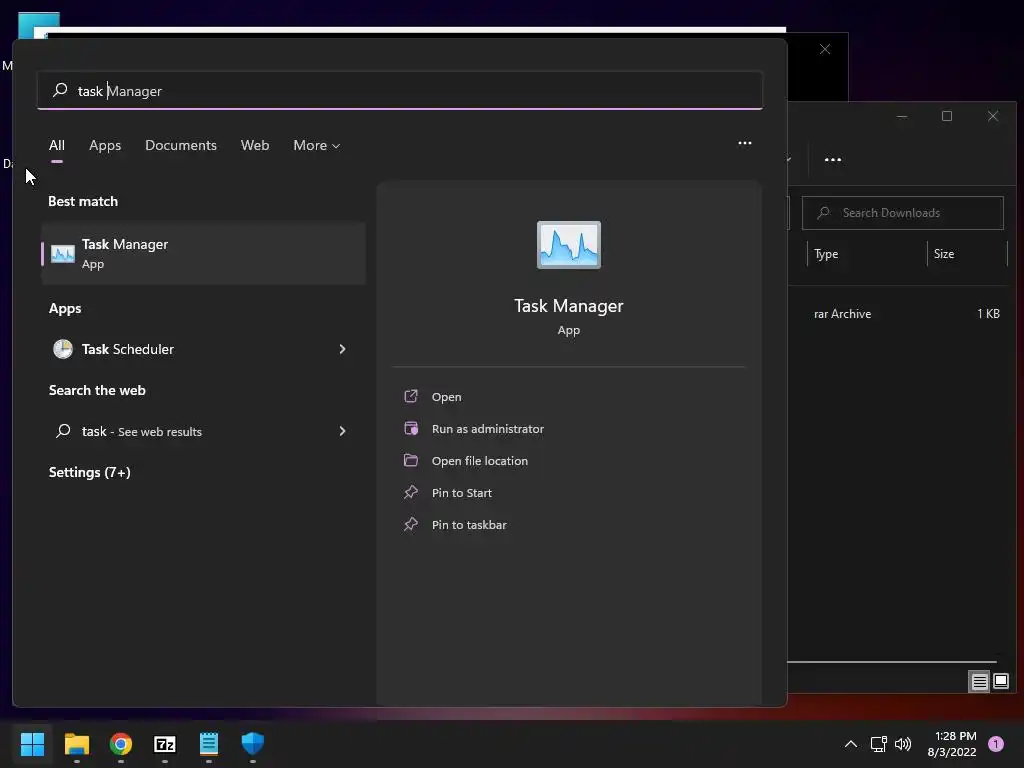Open search options three-dot menu
Image resolution: width=1024 pixels, height=768 pixels.
tap(744, 143)
